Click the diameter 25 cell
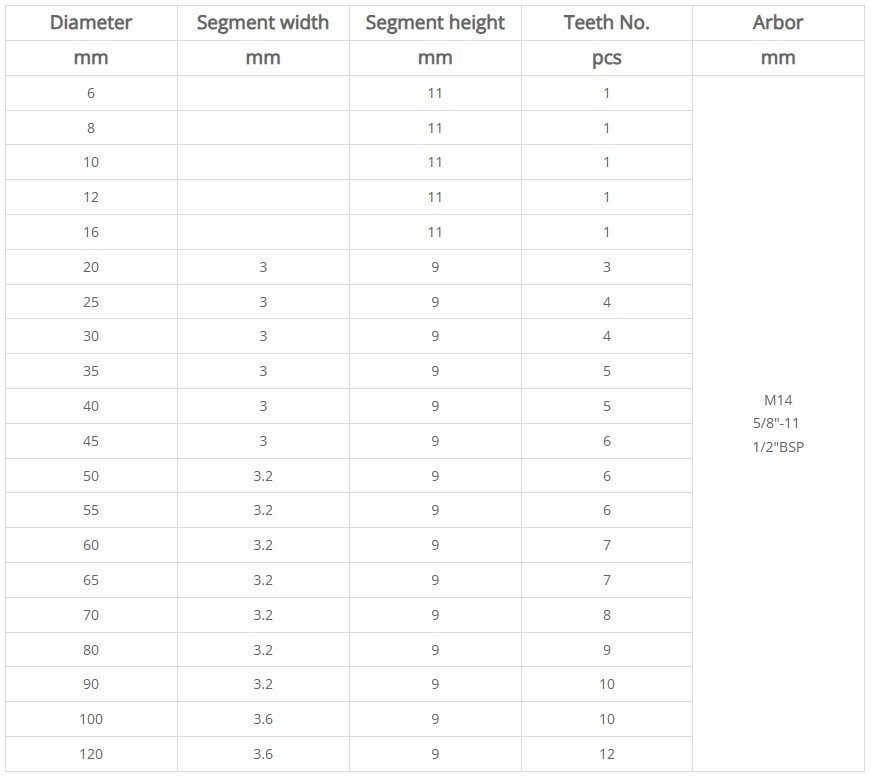 (91, 302)
